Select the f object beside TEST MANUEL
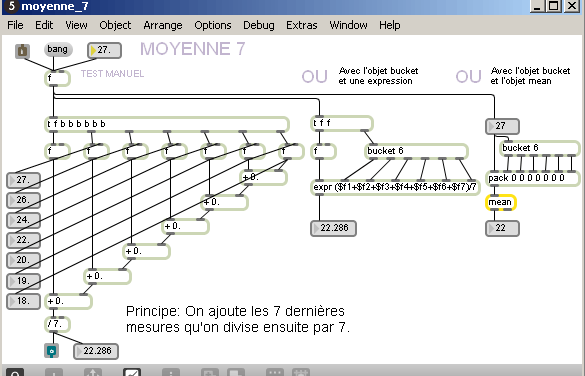 (57, 78)
